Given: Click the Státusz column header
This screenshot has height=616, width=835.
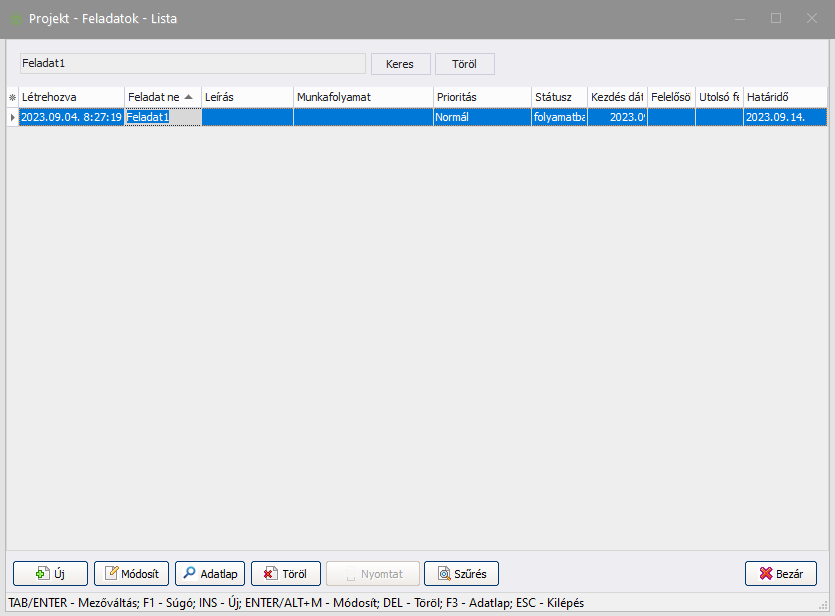Looking at the screenshot, I should [x=558, y=97].
